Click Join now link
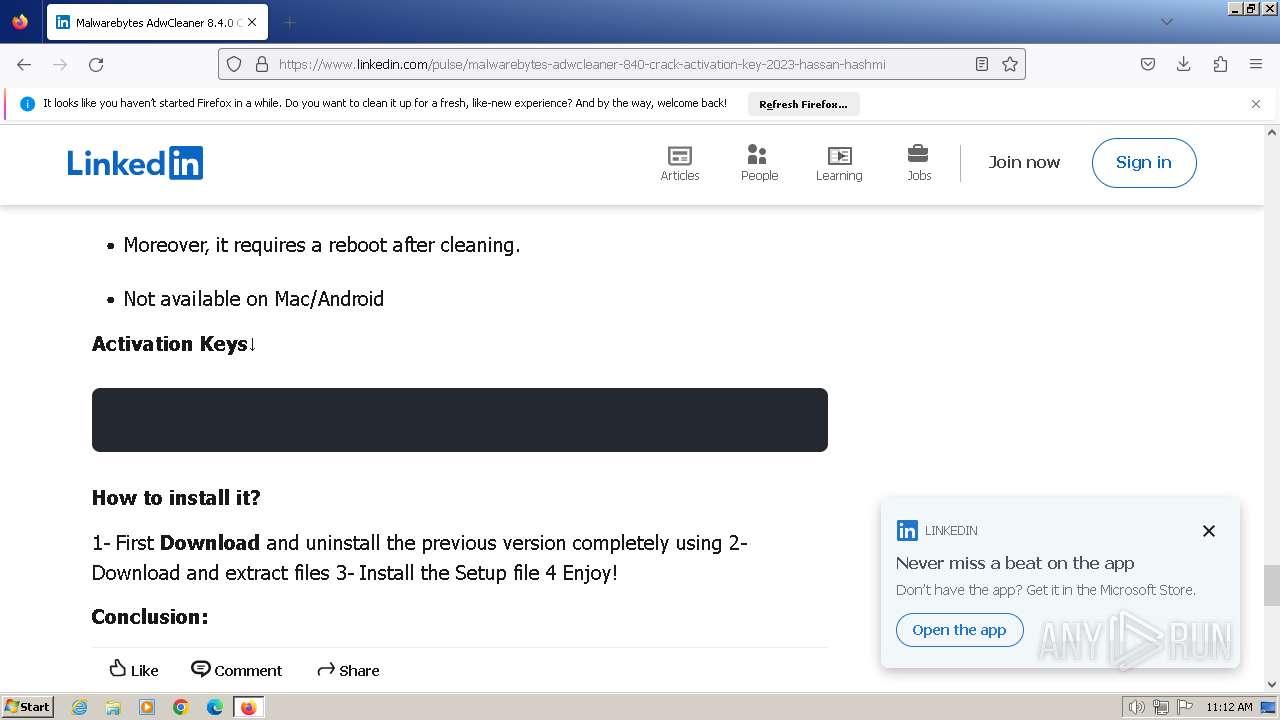 [x=1024, y=162]
